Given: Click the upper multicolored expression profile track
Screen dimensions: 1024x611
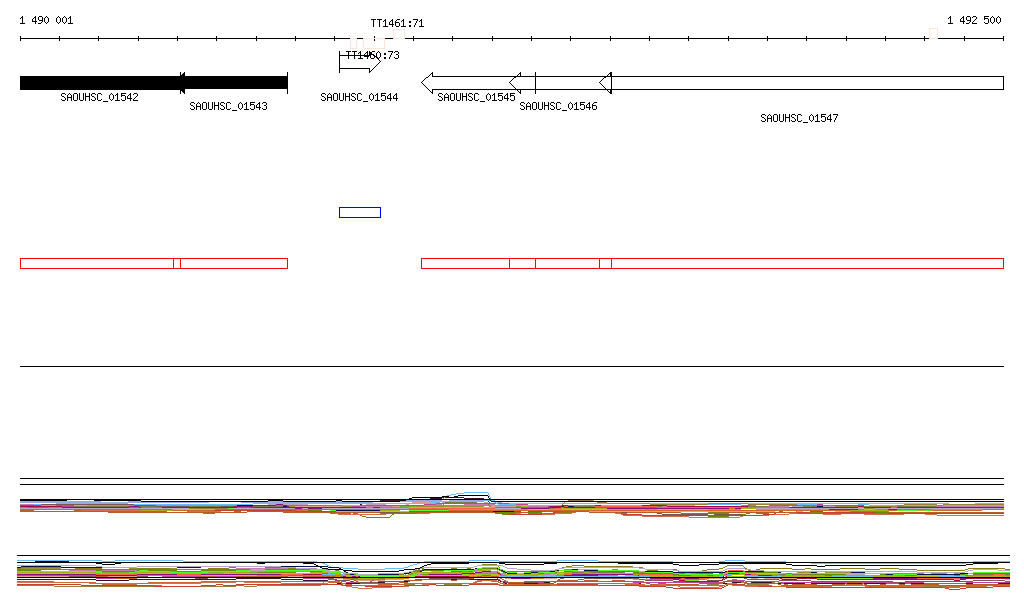Looking at the screenshot, I should [x=512, y=505].
